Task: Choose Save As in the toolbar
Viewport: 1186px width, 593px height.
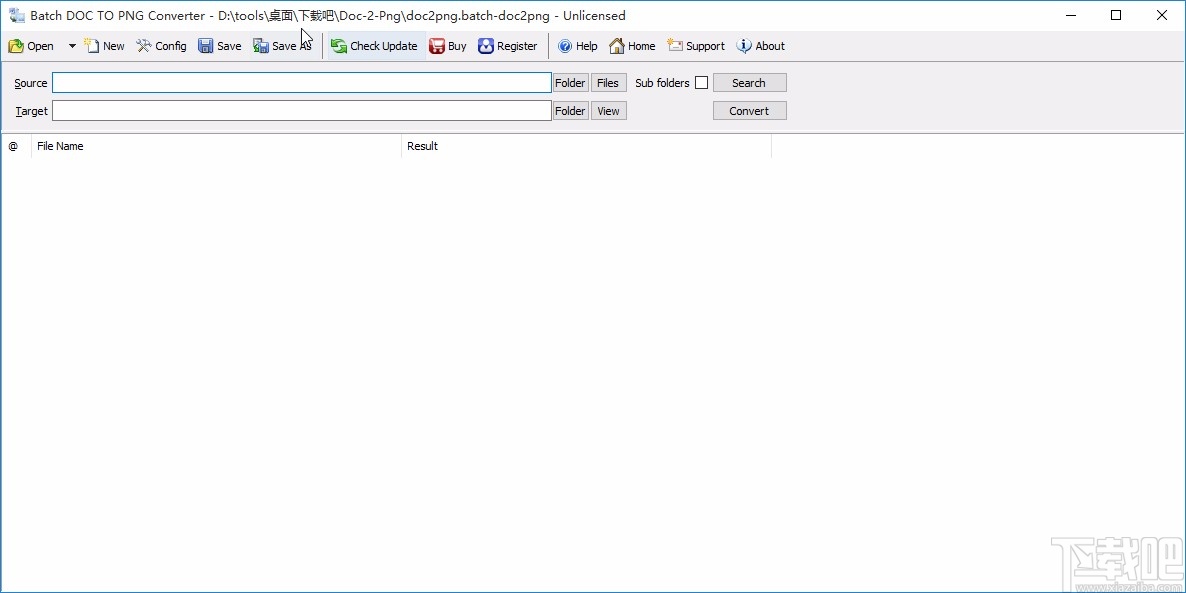Action: tap(282, 46)
